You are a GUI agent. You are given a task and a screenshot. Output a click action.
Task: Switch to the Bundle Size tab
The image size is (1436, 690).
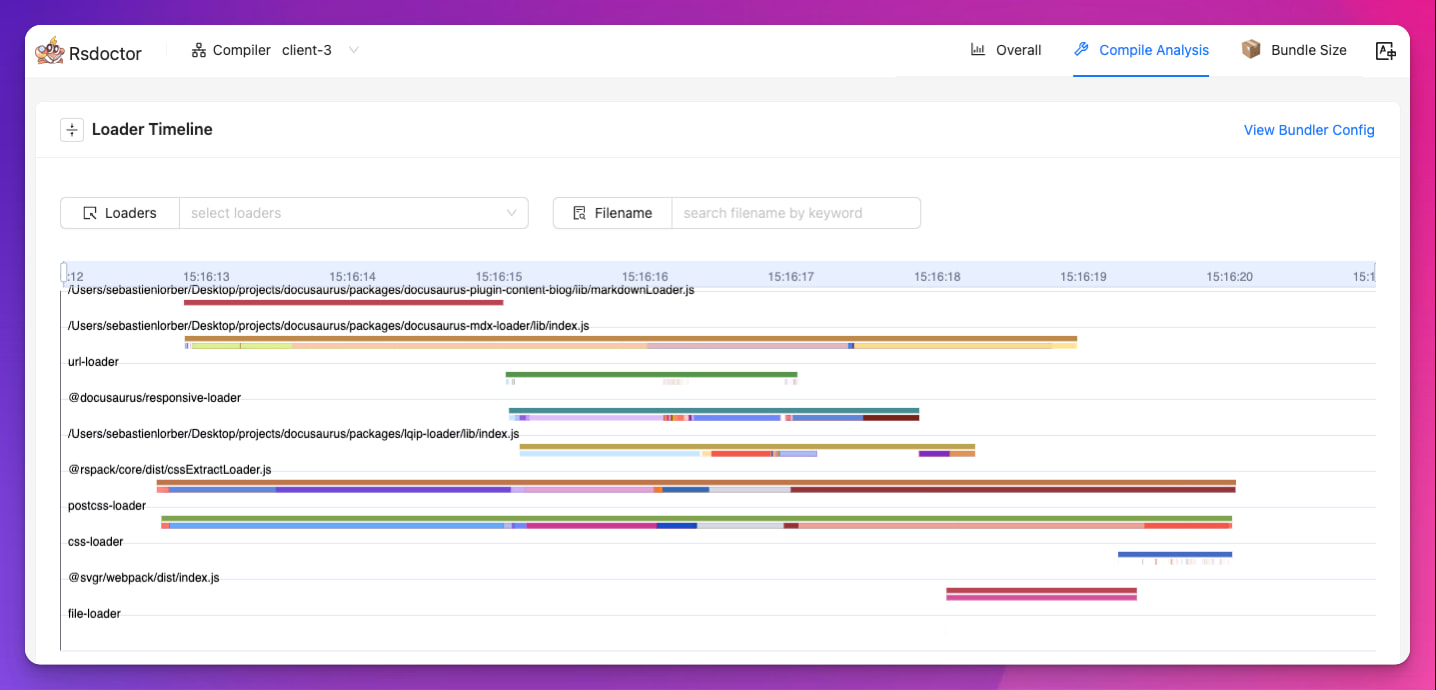[1308, 50]
